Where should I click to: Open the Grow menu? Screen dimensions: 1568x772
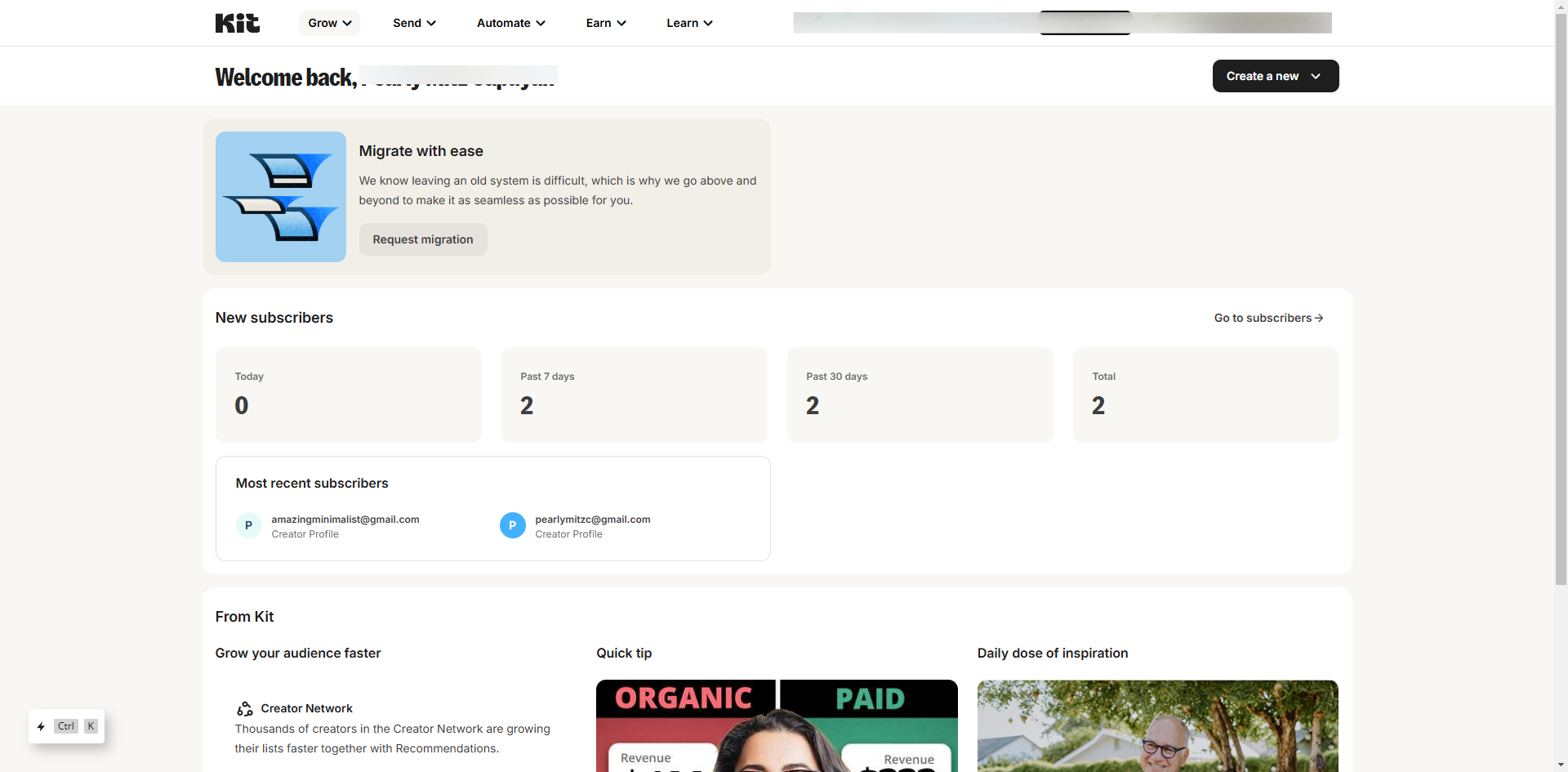point(329,23)
